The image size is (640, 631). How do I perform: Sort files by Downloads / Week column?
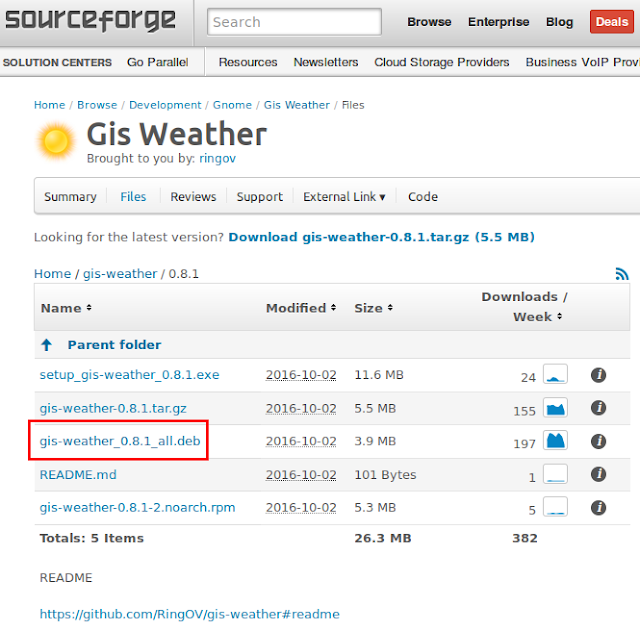[x=524, y=307]
